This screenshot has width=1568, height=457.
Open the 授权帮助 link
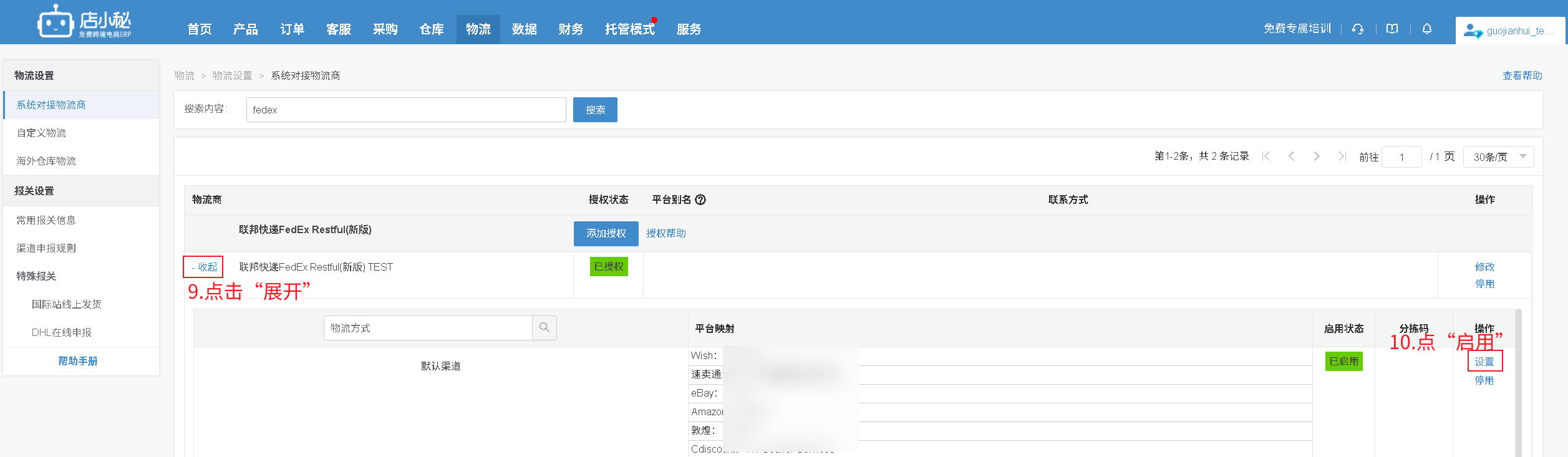(665, 233)
